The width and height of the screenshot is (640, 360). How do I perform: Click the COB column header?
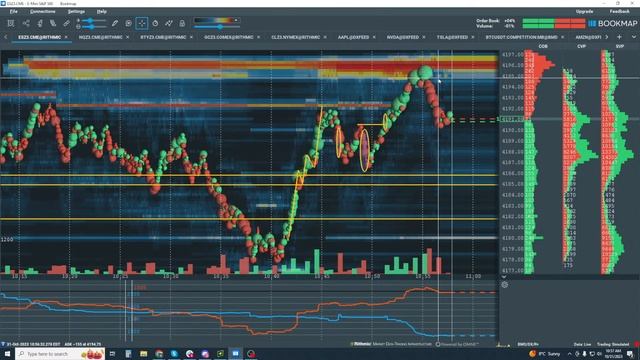[x=543, y=47]
